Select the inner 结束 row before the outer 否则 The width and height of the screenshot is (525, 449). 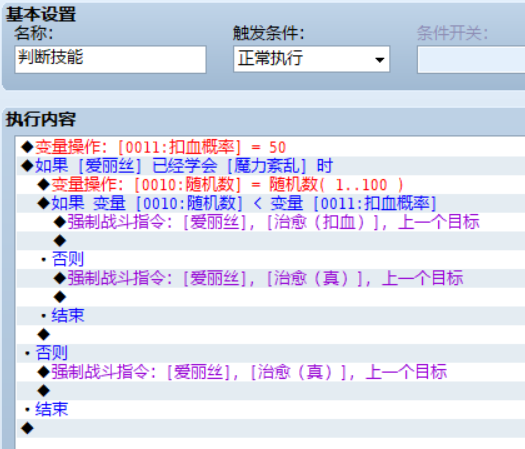pos(271,316)
